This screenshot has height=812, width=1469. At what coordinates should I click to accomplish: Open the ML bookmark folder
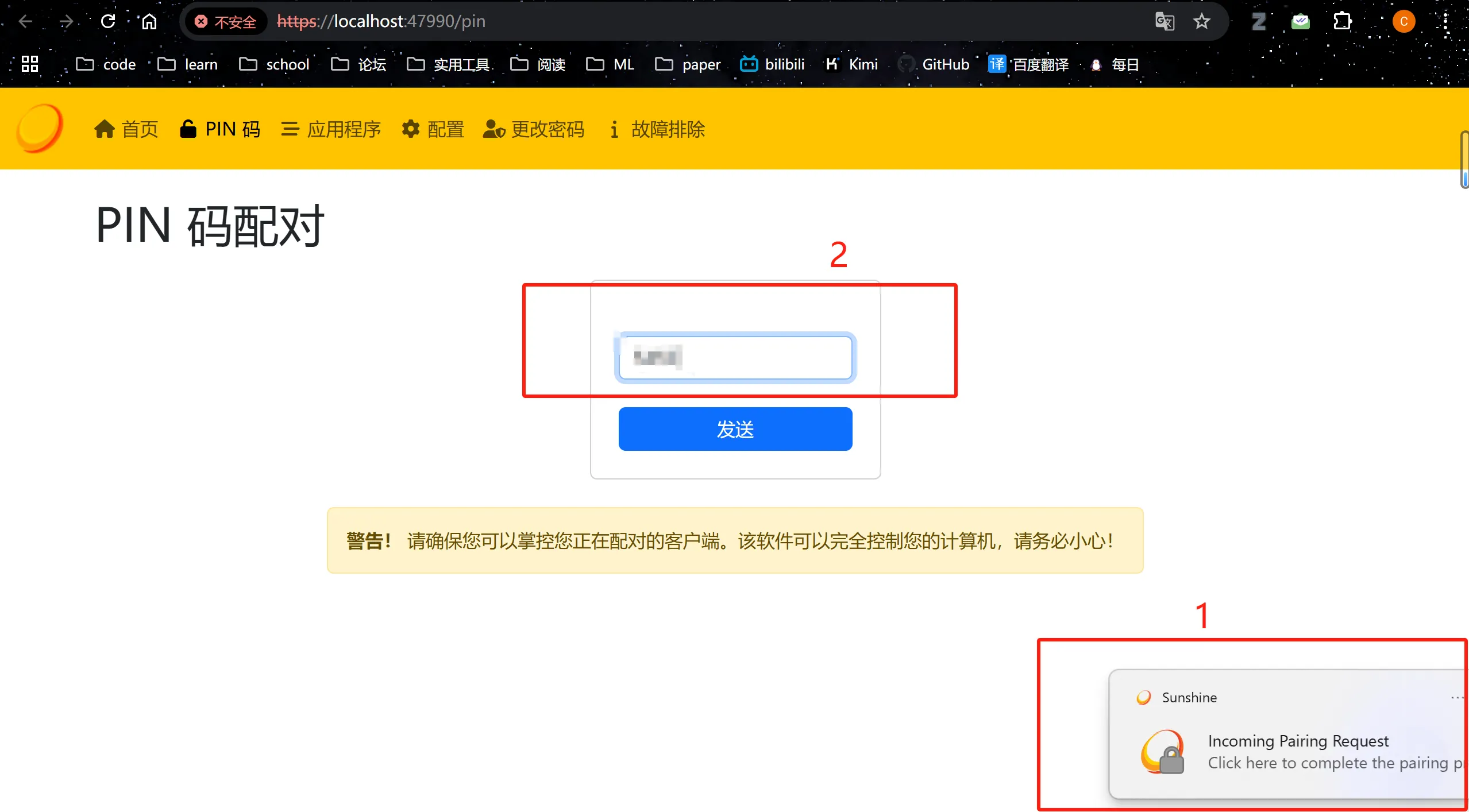pyautogui.click(x=610, y=64)
